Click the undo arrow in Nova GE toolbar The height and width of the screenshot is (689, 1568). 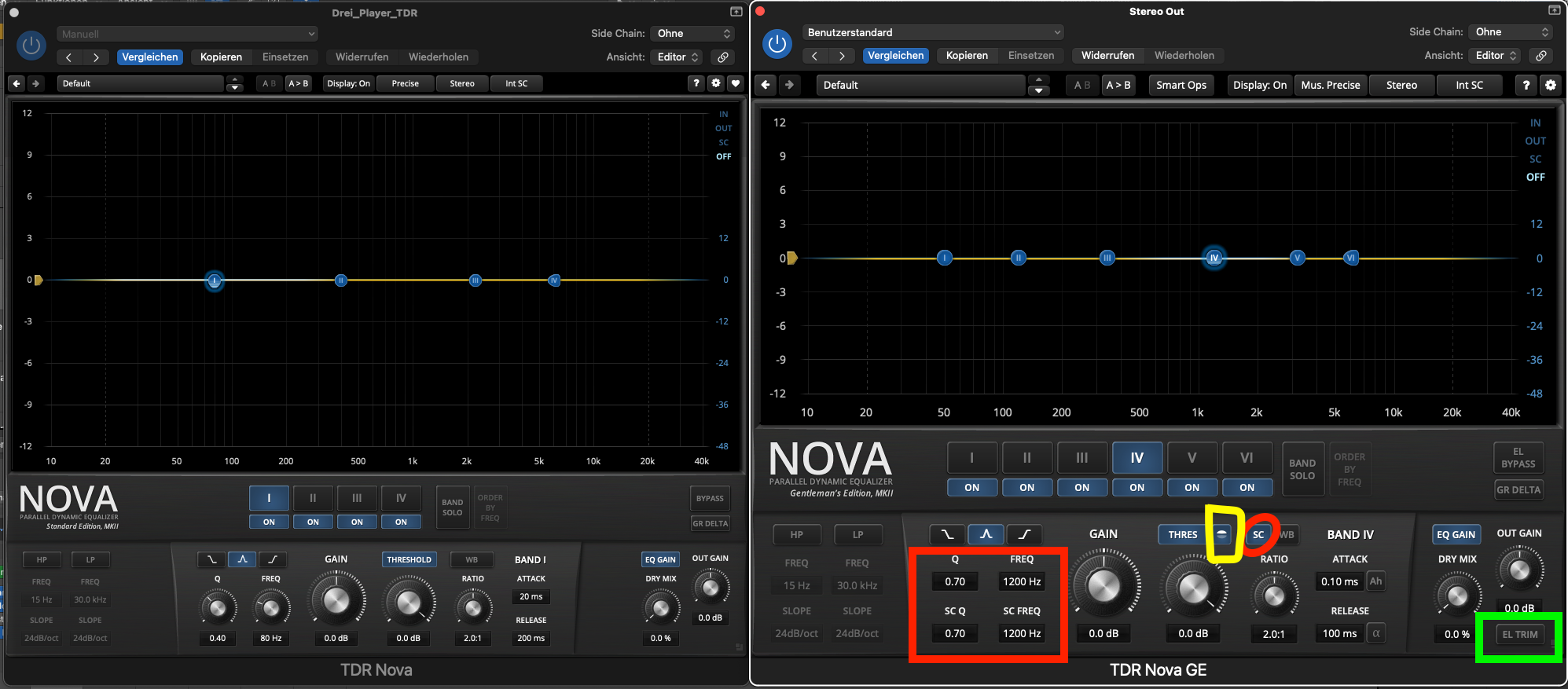click(766, 85)
